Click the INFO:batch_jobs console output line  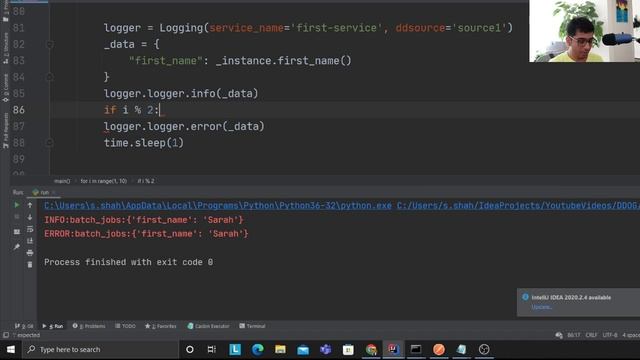pos(144,220)
